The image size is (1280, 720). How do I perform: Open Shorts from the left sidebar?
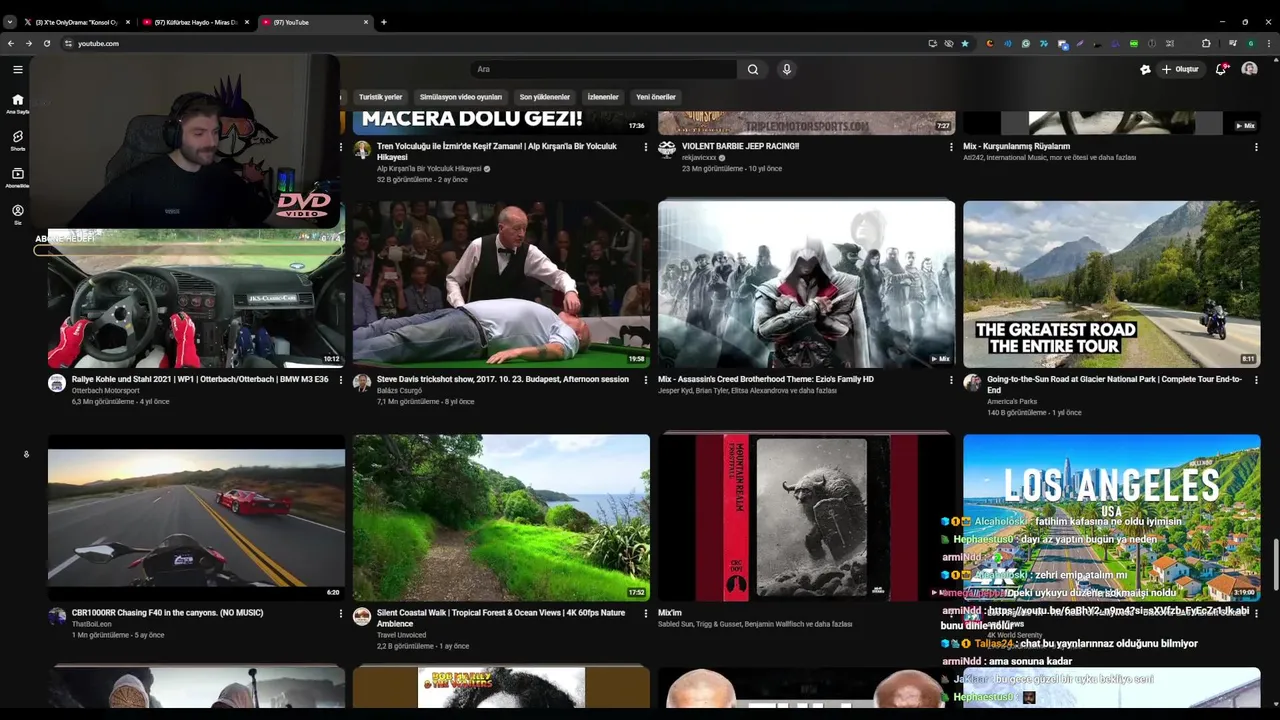pyautogui.click(x=18, y=140)
